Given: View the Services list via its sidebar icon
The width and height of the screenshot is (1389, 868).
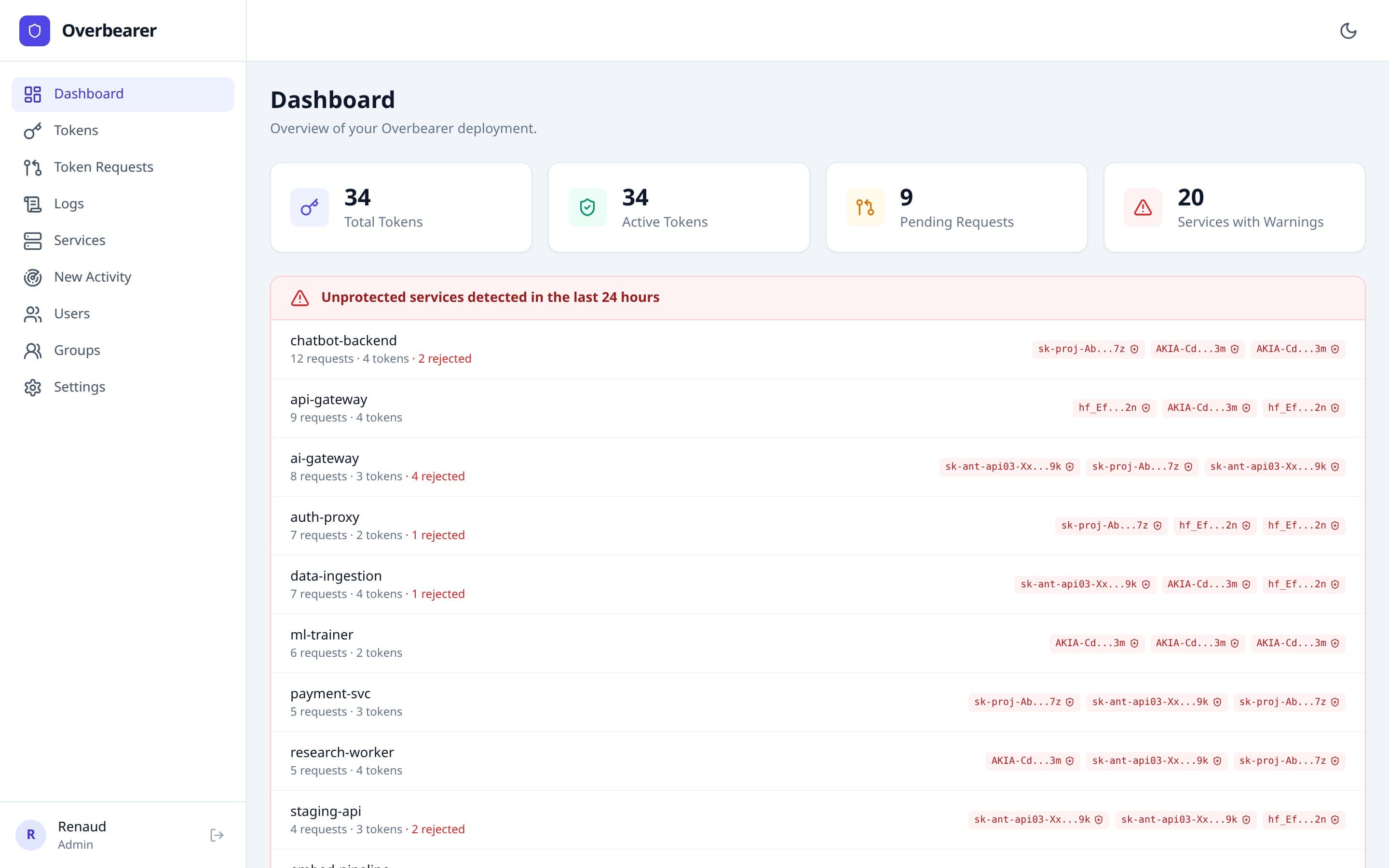Looking at the screenshot, I should click(33, 241).
